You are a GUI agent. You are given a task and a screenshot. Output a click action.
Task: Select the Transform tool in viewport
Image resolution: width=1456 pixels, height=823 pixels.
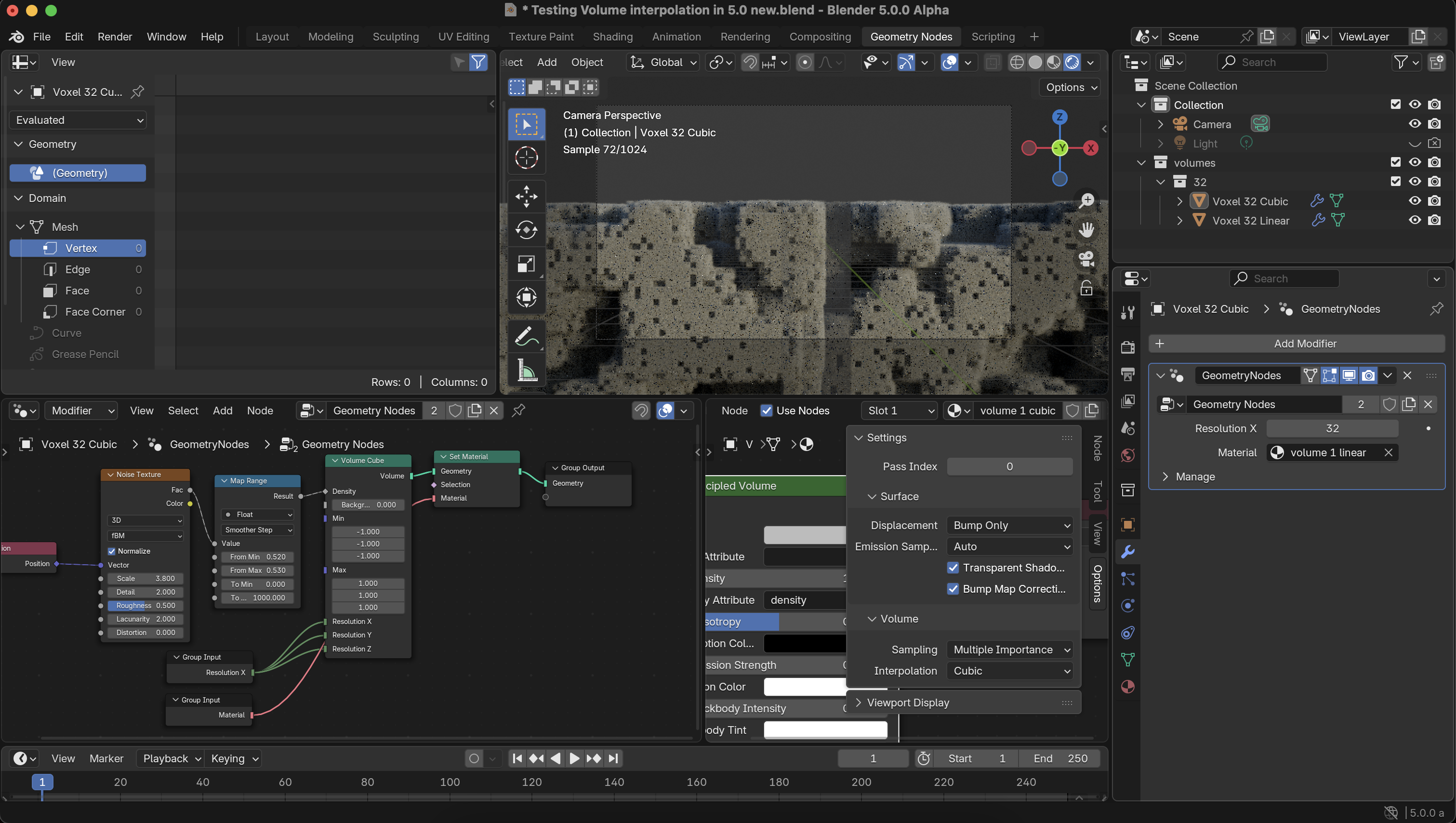click(526, 297)
